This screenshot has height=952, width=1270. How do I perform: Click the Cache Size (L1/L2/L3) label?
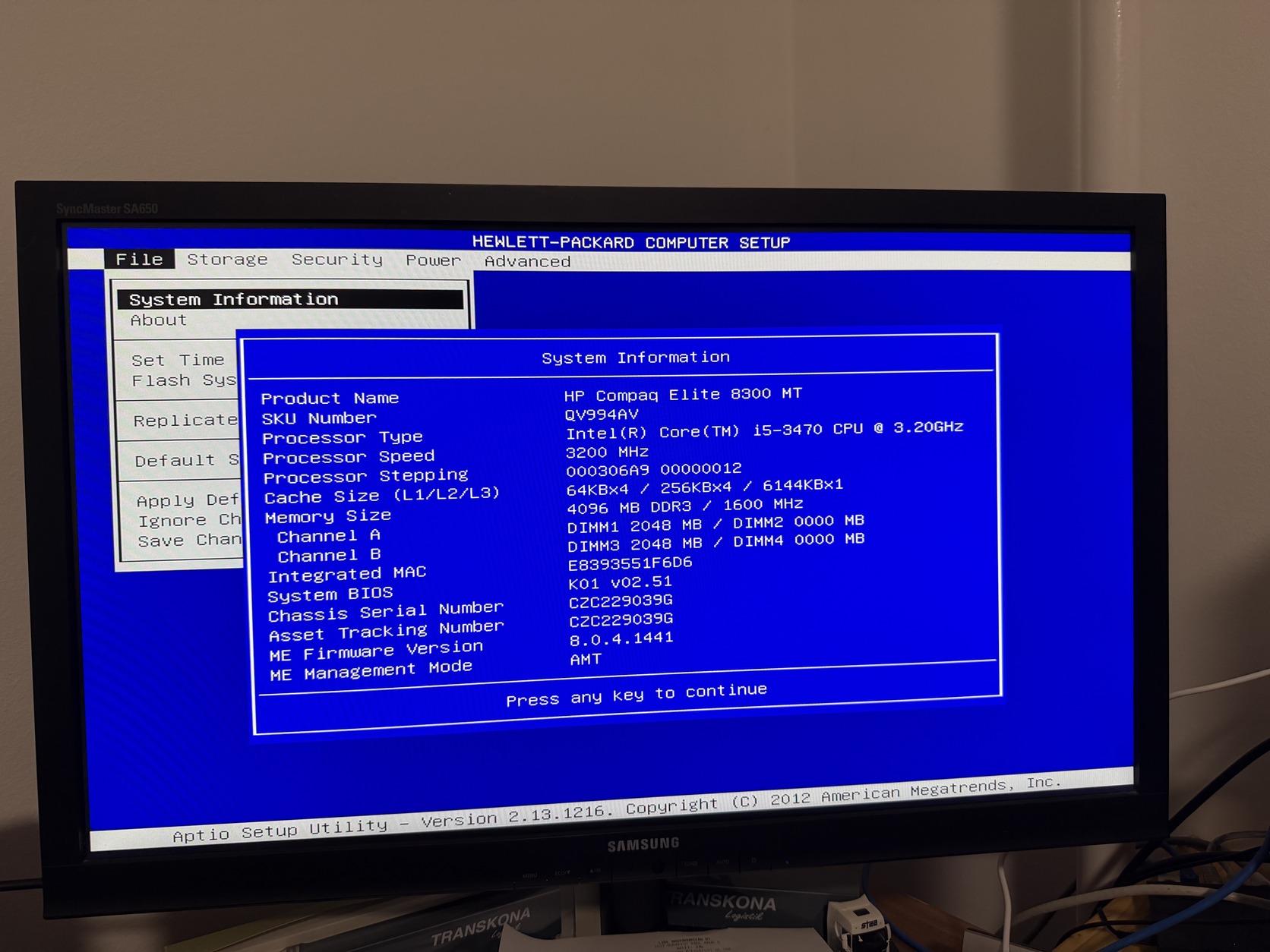pyautogui.click(x=382, y=495)
